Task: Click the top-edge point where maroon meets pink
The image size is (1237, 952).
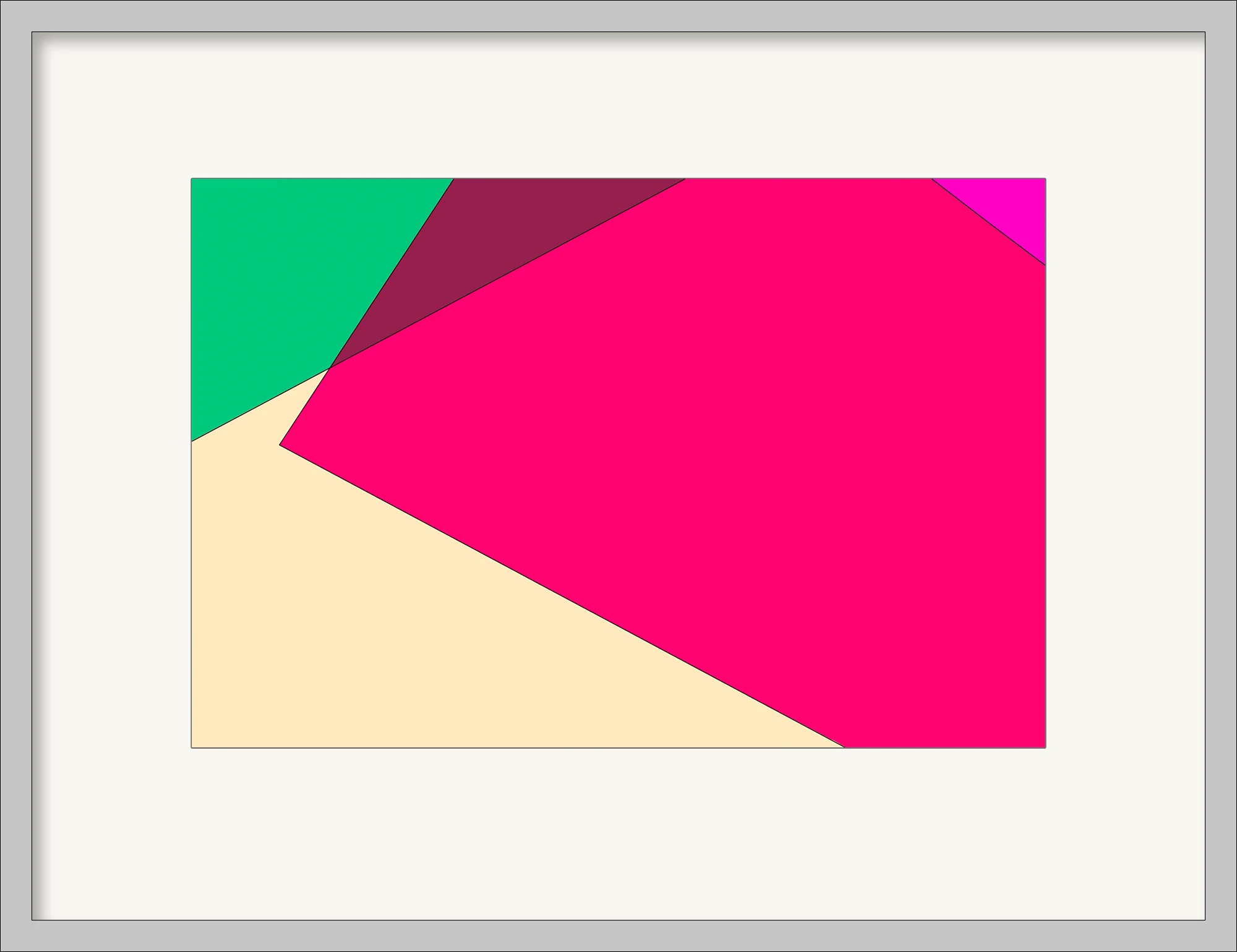Action: coord(685,179)
